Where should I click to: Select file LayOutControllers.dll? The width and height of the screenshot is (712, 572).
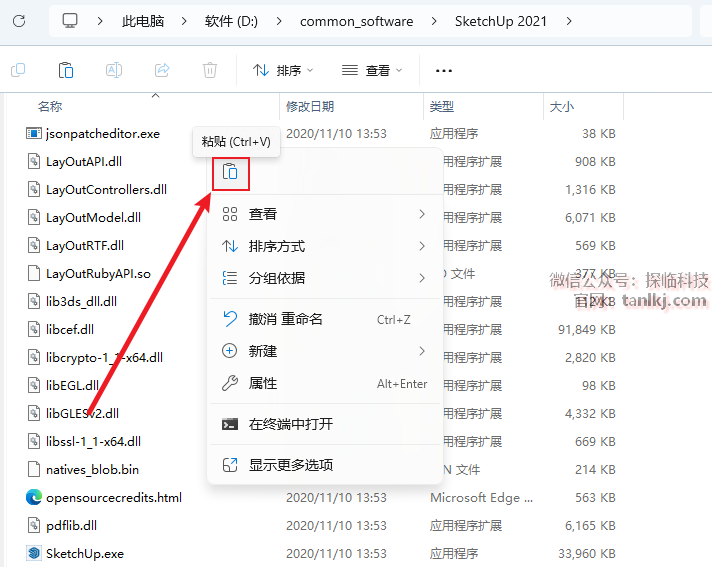pyautogui.click(x=106, y=190)
